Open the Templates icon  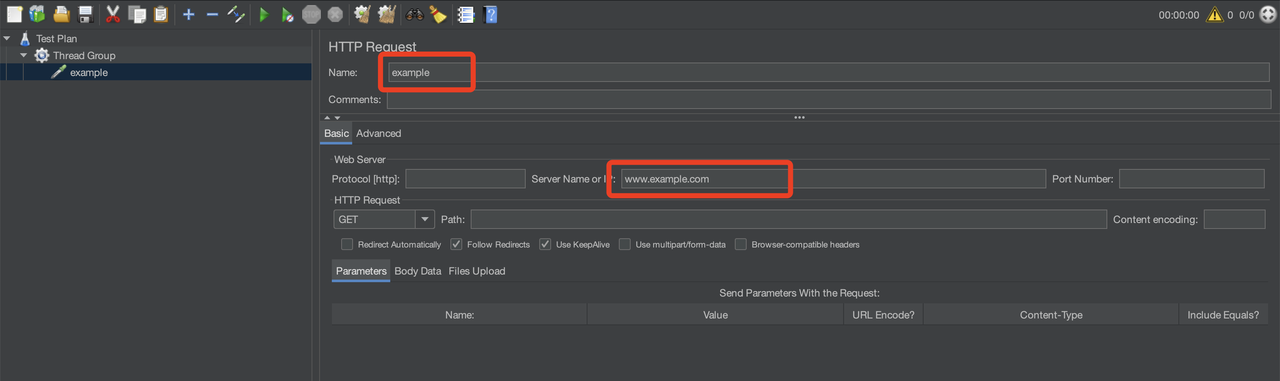37,14
